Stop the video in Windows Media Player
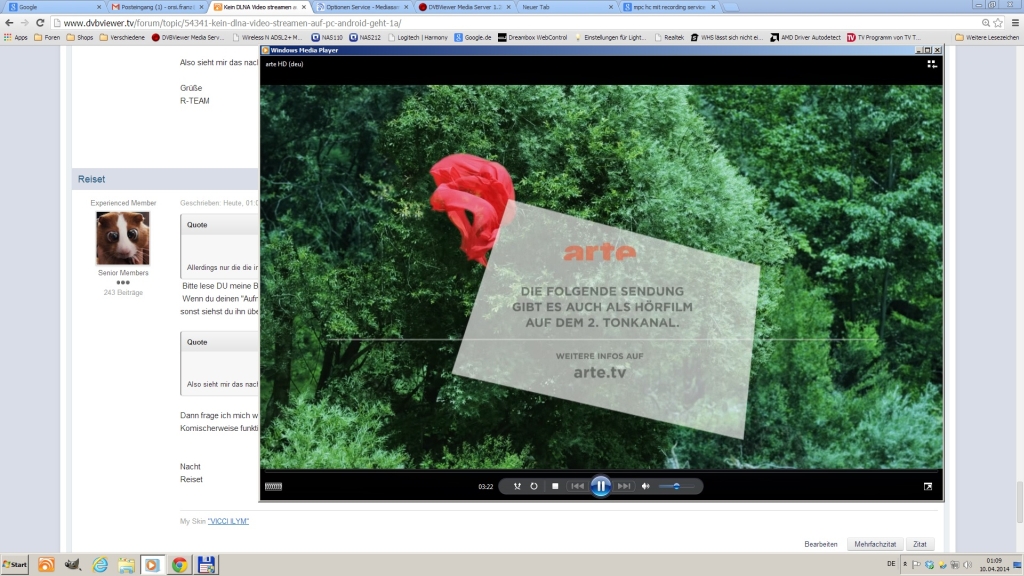This screenshot has height=576, width=1024. click(555, 486)
